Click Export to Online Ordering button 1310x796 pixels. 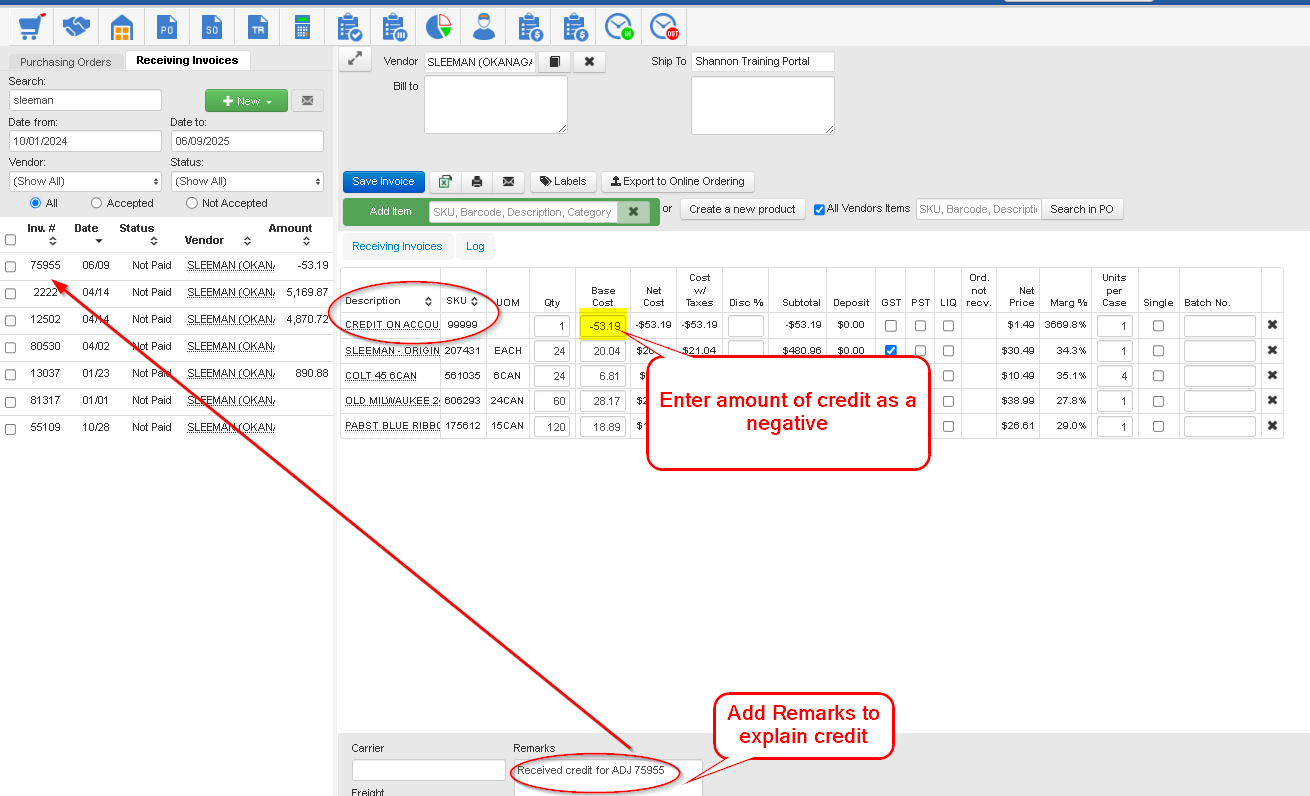click(677, 182)
